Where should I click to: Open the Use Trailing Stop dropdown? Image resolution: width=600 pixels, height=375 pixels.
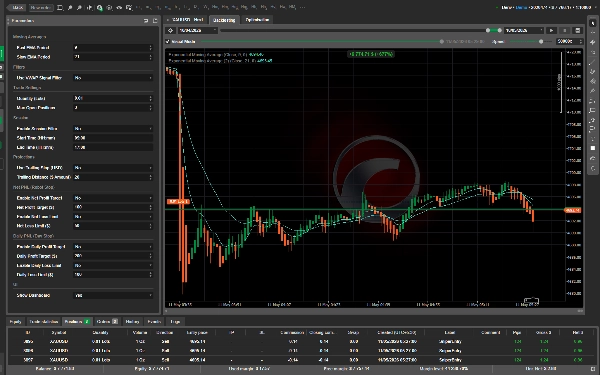pyautogui.click(x=113, y=168)
